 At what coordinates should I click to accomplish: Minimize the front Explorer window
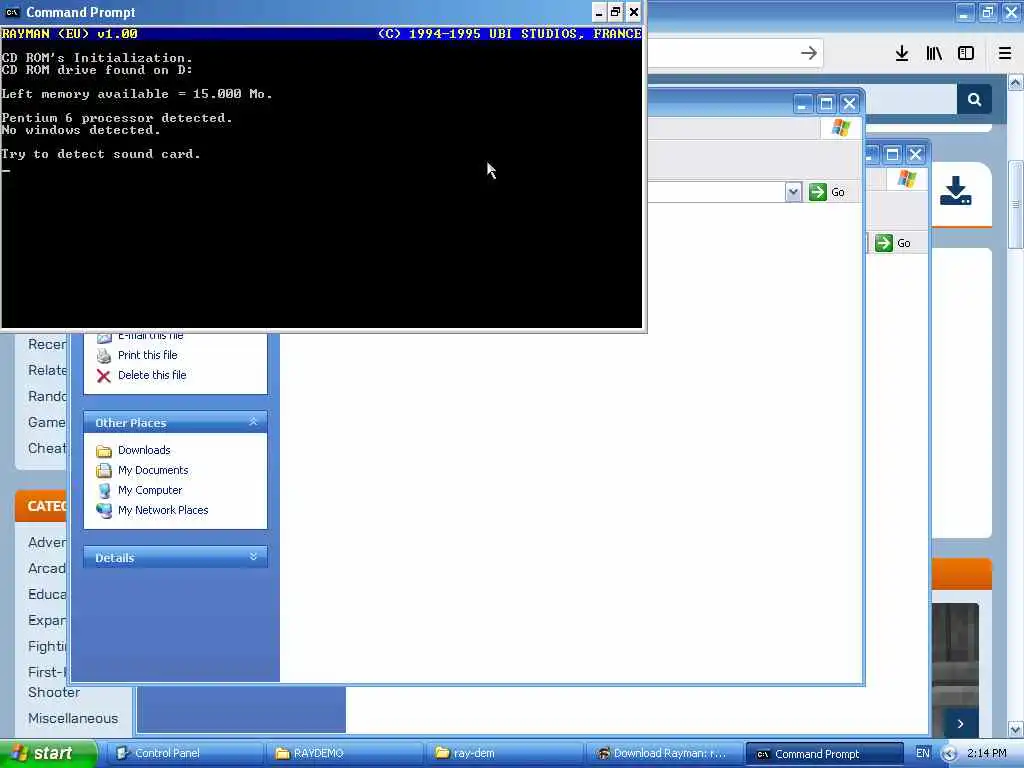coord(803,103)
